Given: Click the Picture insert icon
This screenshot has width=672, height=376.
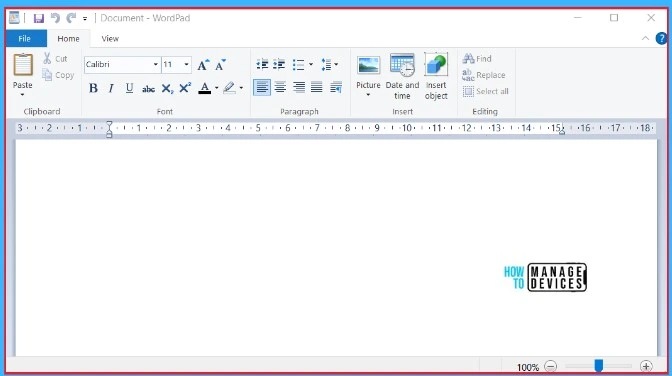Looking at the screenshot, I should coord(368,66).
